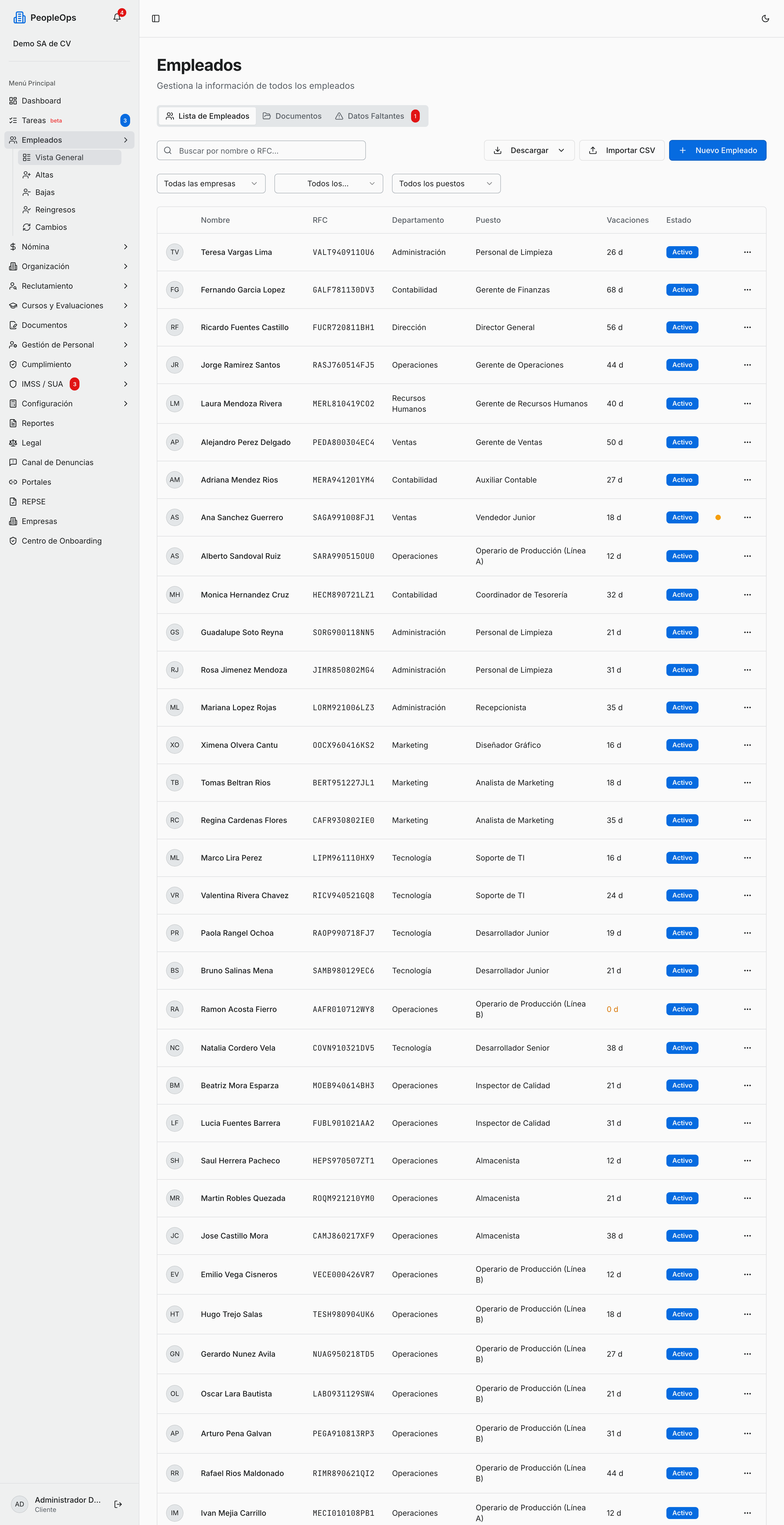Sort by the Vacaciones column header
The image size is (784, 1525).
(x=627, y=220)
